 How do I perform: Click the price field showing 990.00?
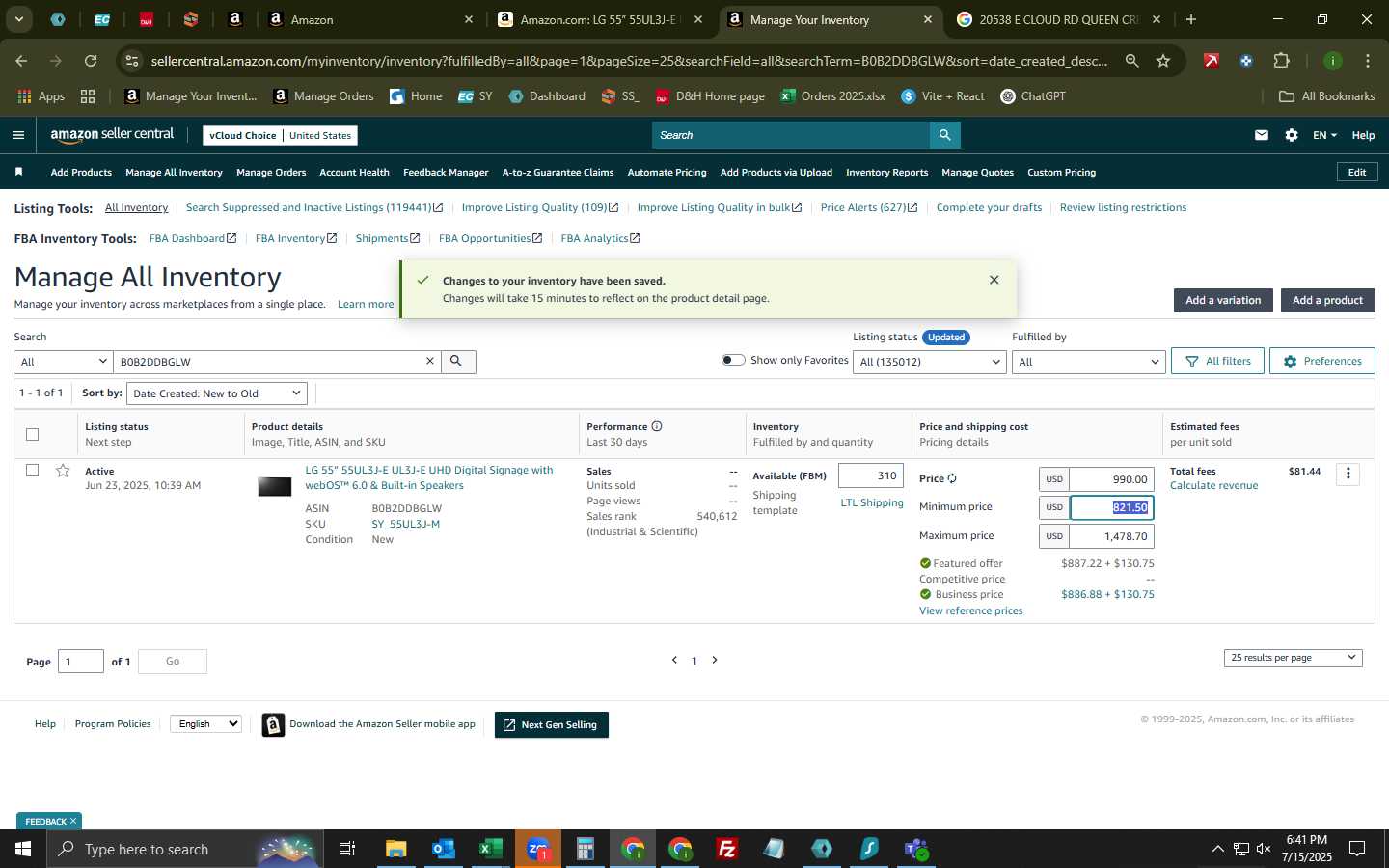[x=1111, y=479]
